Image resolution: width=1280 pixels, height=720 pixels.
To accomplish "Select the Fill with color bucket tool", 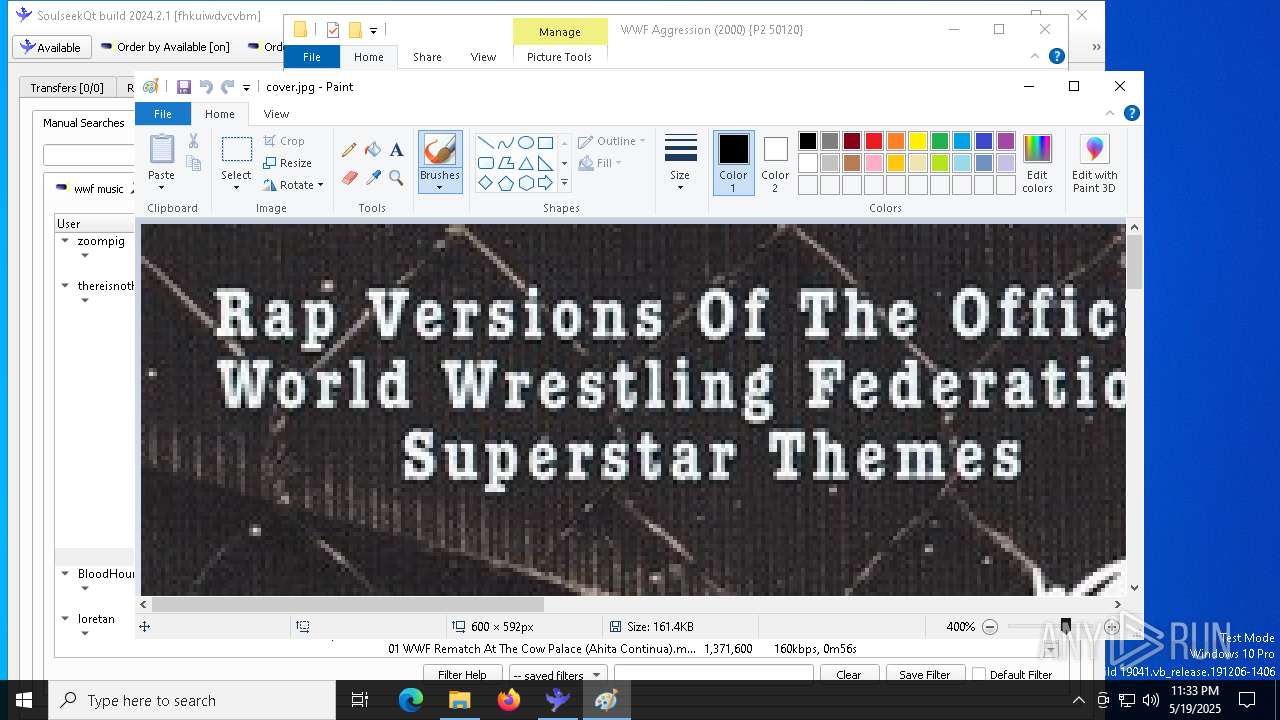I will coord(373,150).
